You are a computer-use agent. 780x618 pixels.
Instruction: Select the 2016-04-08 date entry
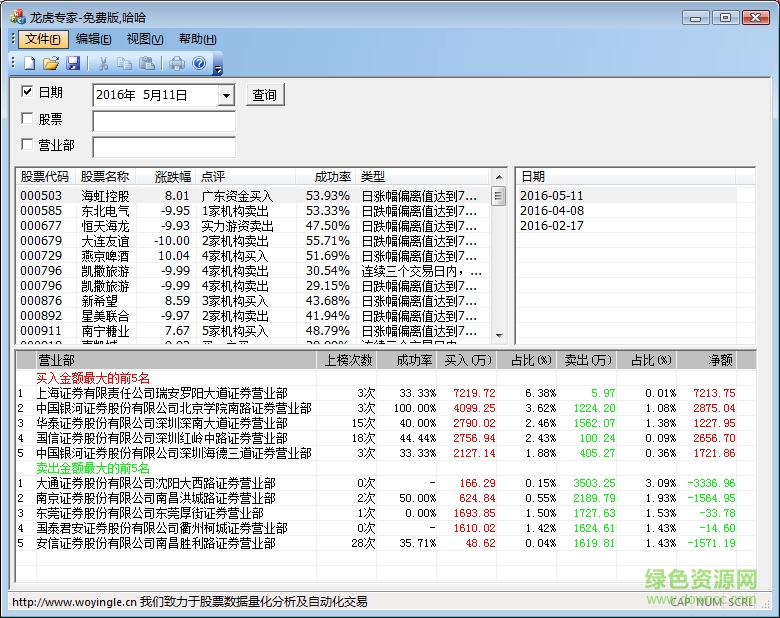(x=552, y=211)
